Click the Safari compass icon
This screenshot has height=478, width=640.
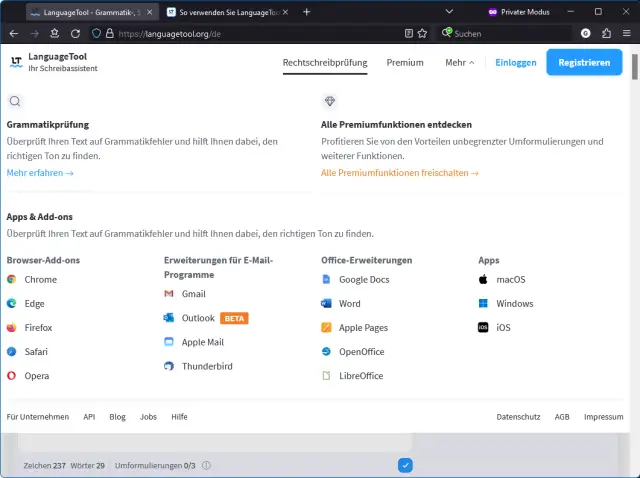pyautogui.click(x=12, y=351)
